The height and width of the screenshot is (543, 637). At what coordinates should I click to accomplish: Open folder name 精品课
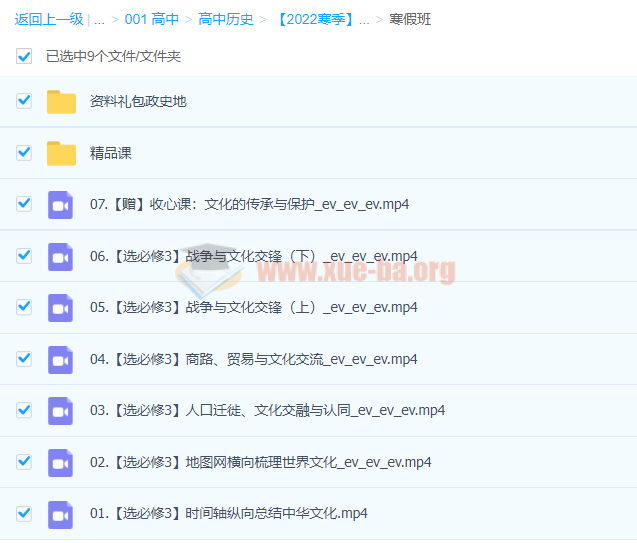click(x=111, y=153)
